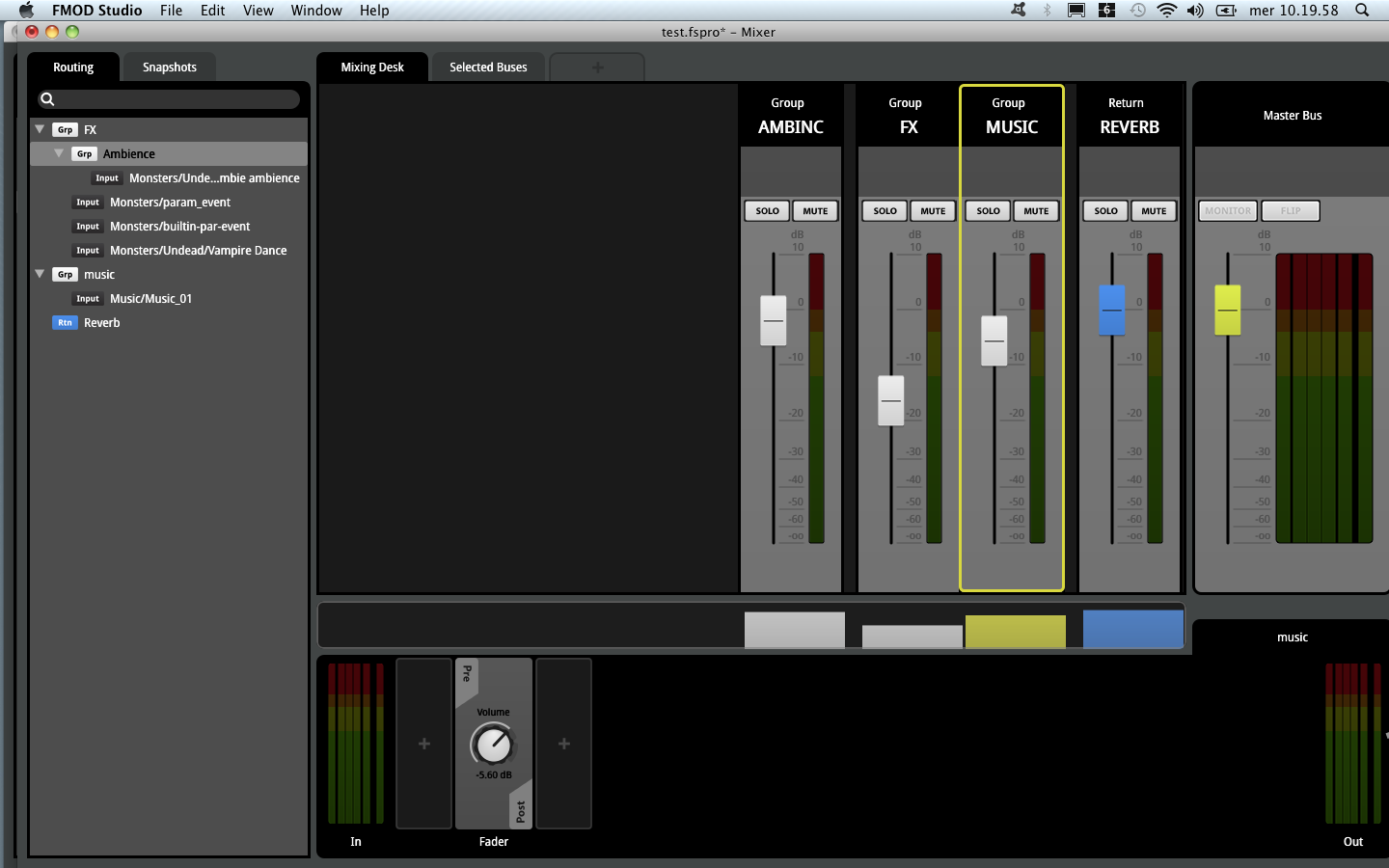
Task: Open the Apple menu
Action: click(x=26, y=11)
